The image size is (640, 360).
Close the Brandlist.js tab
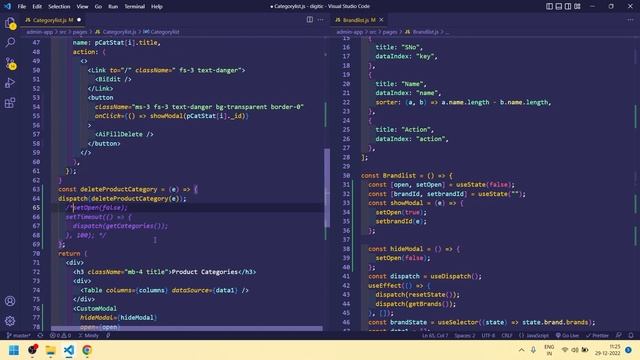381,20
